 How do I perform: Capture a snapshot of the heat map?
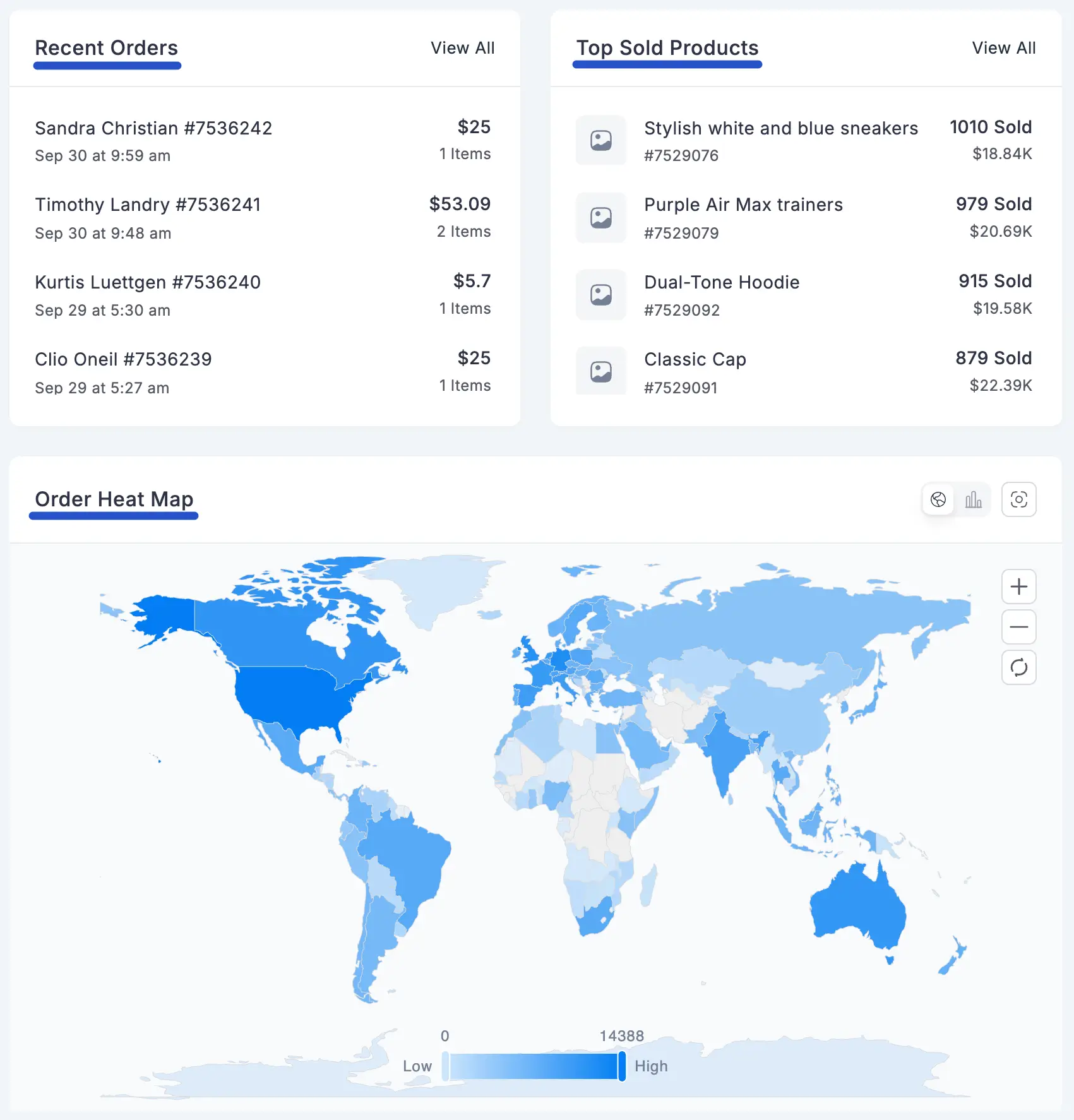tap(1018, 499)
